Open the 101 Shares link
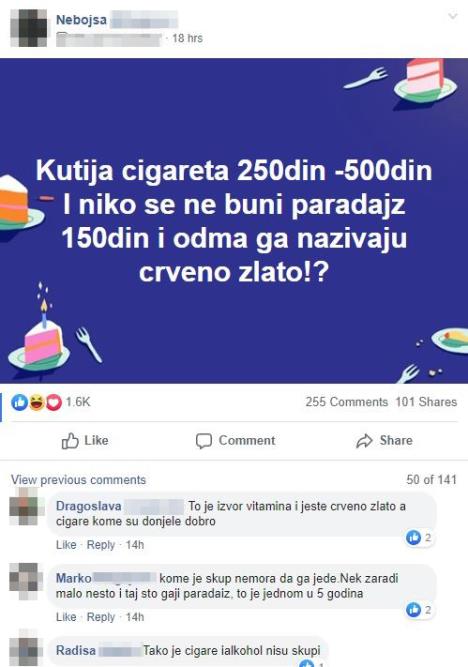This screenshot has width=468, height=667. point(426,402)
